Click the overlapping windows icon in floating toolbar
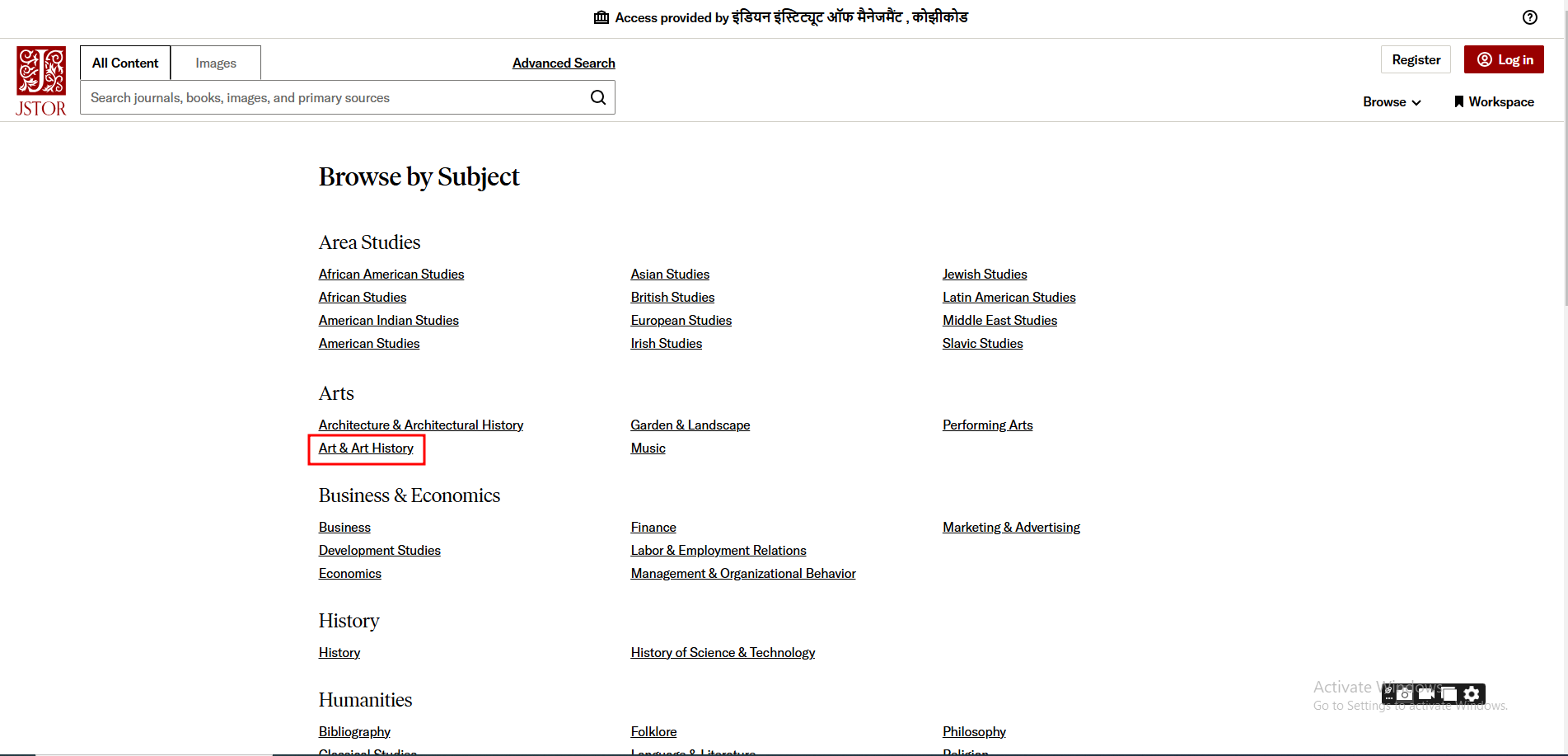 [x=1449, y=694]
